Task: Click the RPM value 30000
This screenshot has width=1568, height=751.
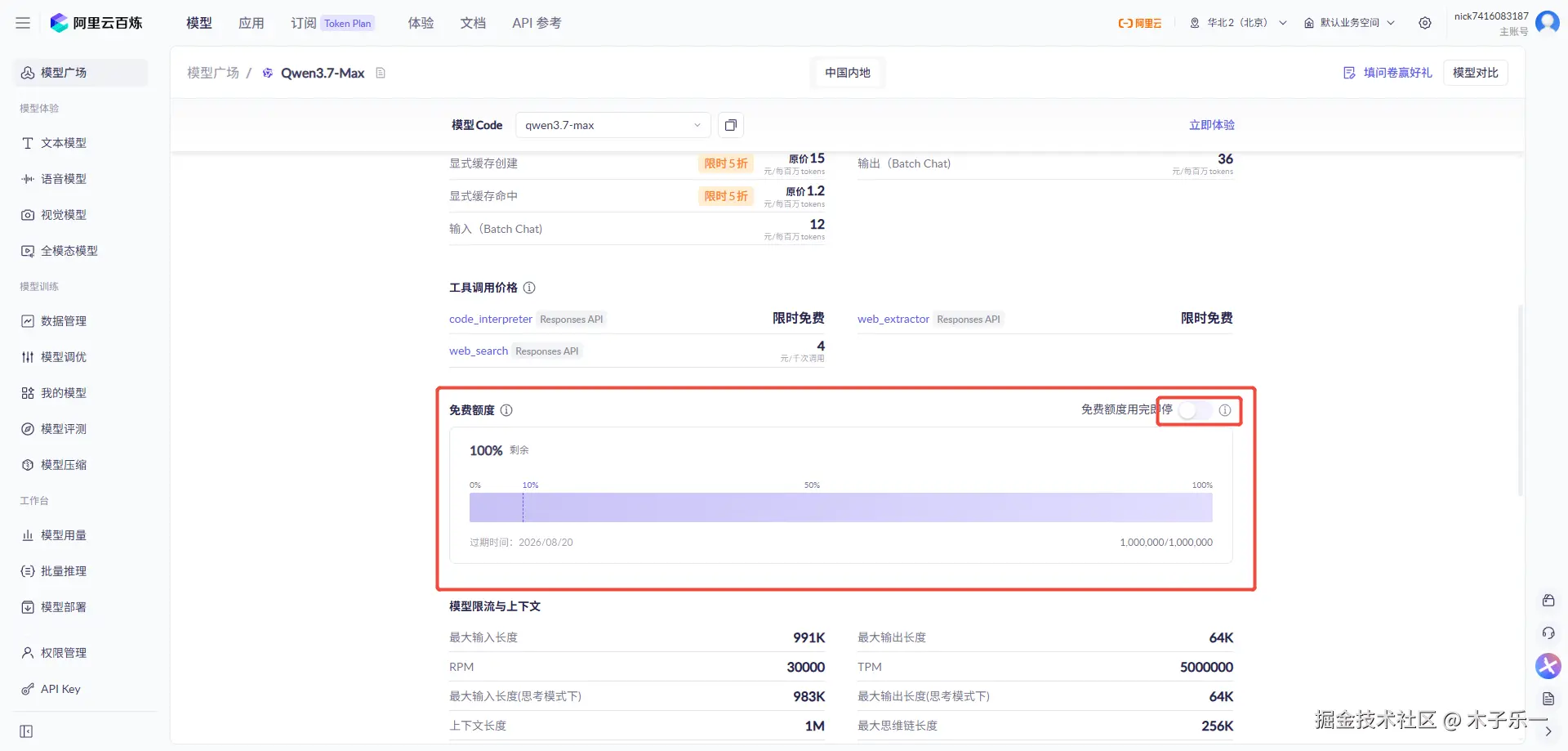Action: click(806, 667)
